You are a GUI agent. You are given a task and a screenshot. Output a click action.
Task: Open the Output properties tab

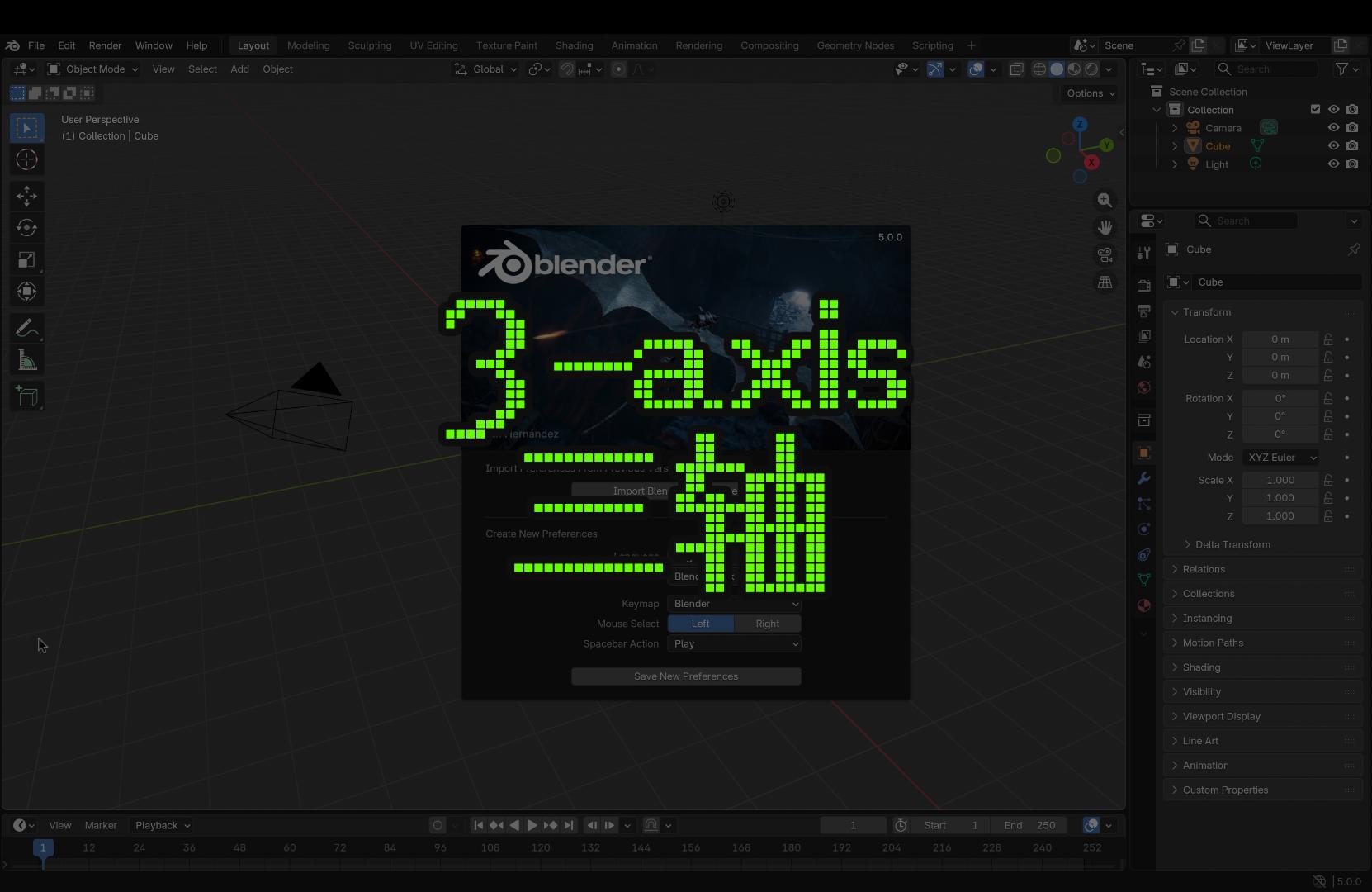(x=1143, y=311)
